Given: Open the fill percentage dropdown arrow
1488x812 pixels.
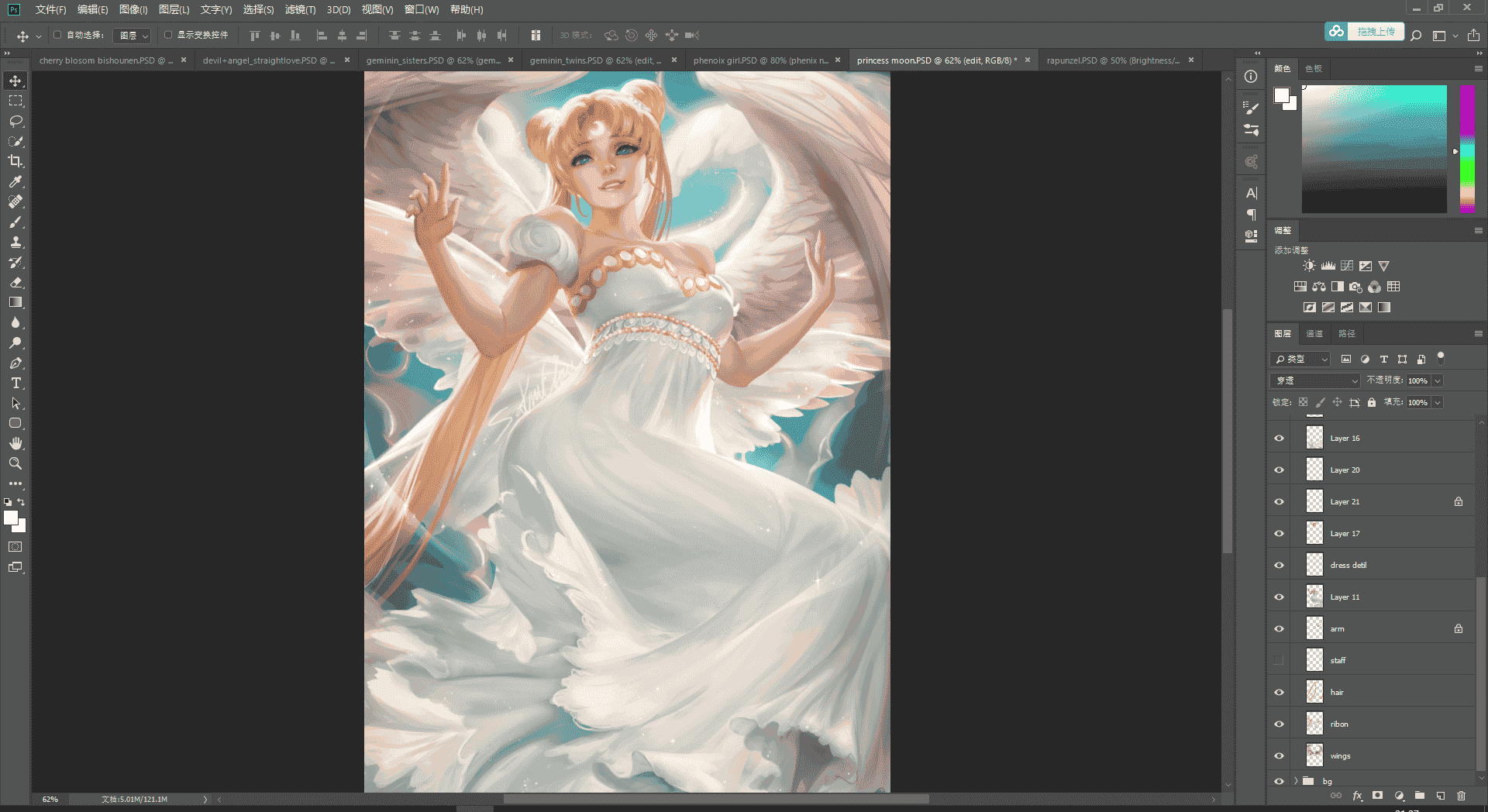Looking at the screenshot, I should pos(1438,402).
